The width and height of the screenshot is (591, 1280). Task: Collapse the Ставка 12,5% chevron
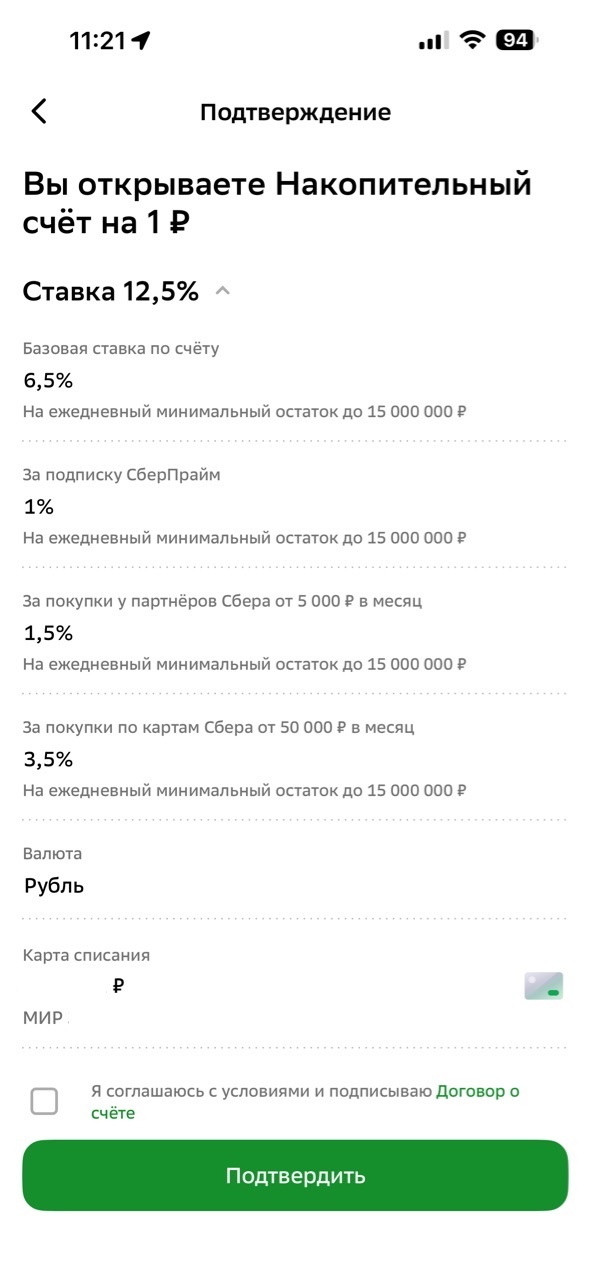click(223, 291)
